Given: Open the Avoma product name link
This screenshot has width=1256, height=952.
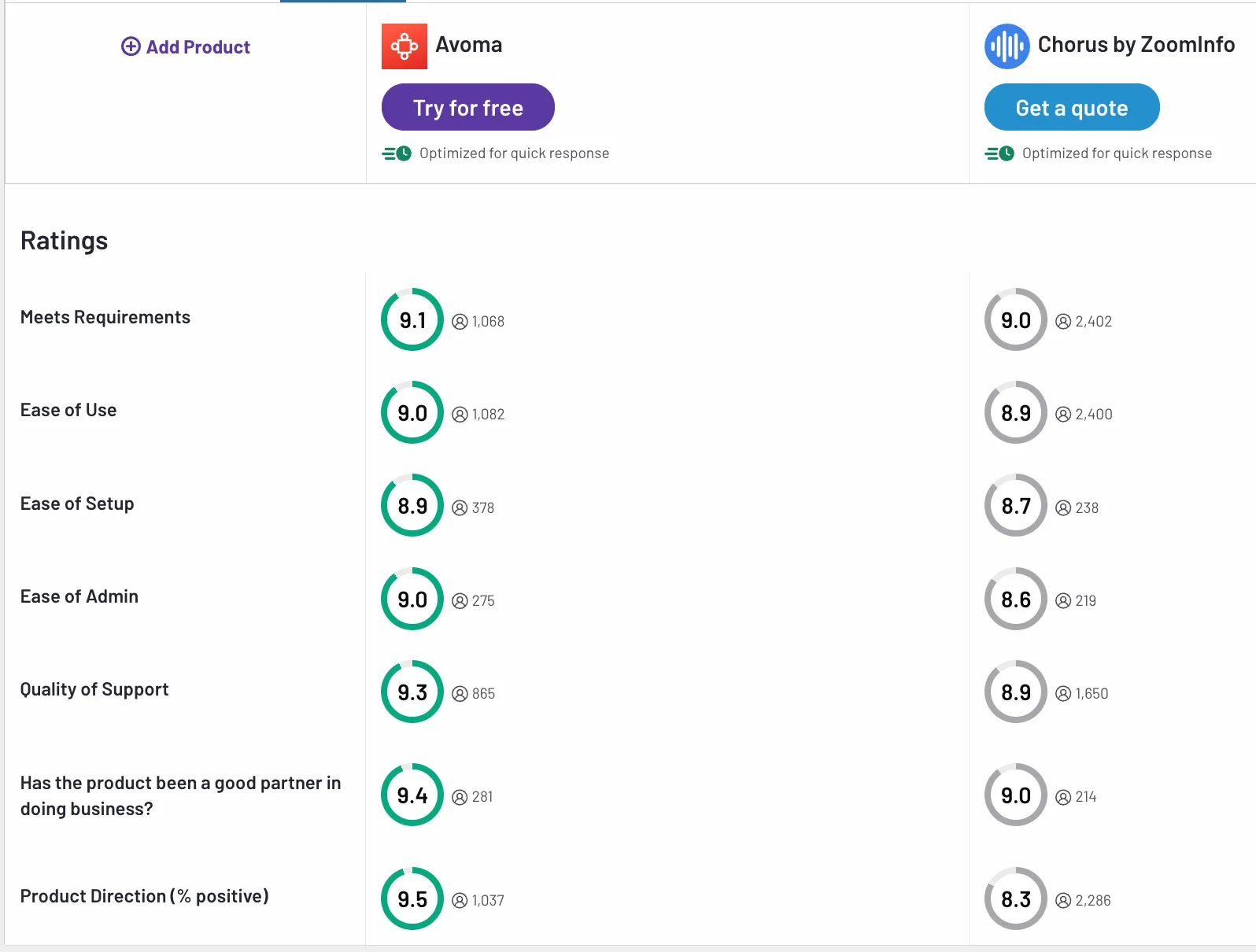Looking at the screenshot, I should (469, 45).
